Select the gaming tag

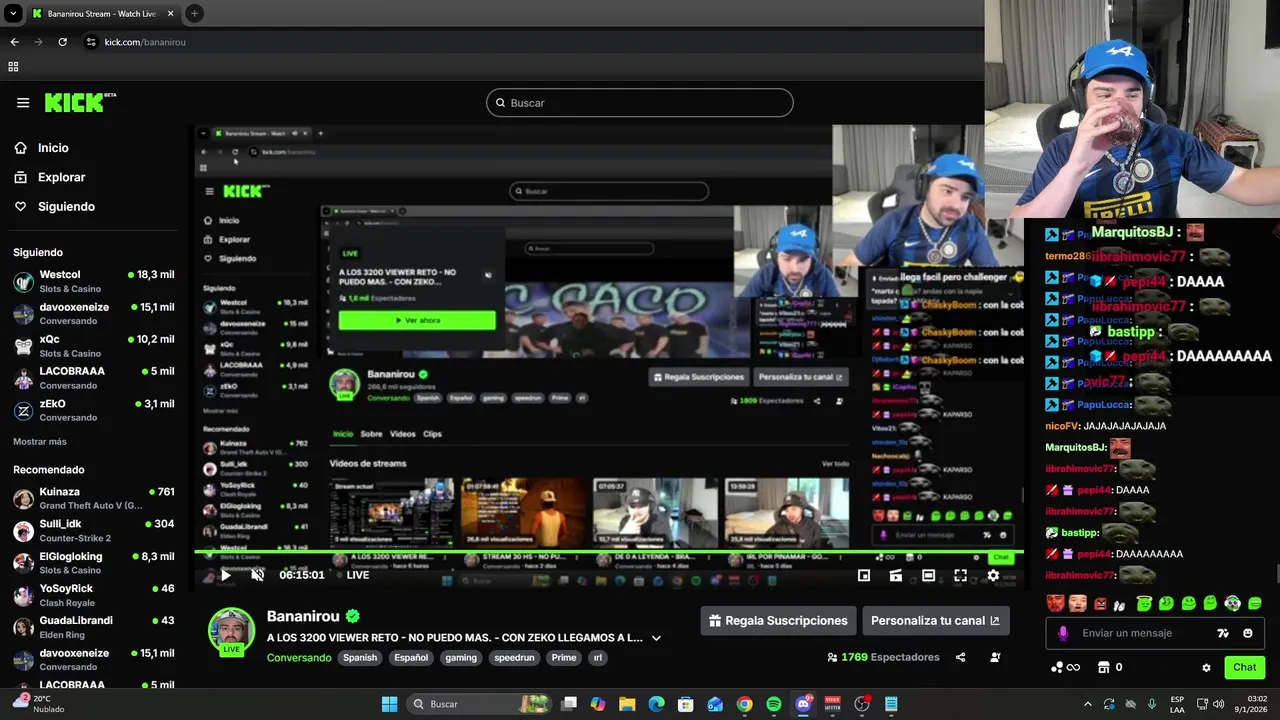point(461,658)
